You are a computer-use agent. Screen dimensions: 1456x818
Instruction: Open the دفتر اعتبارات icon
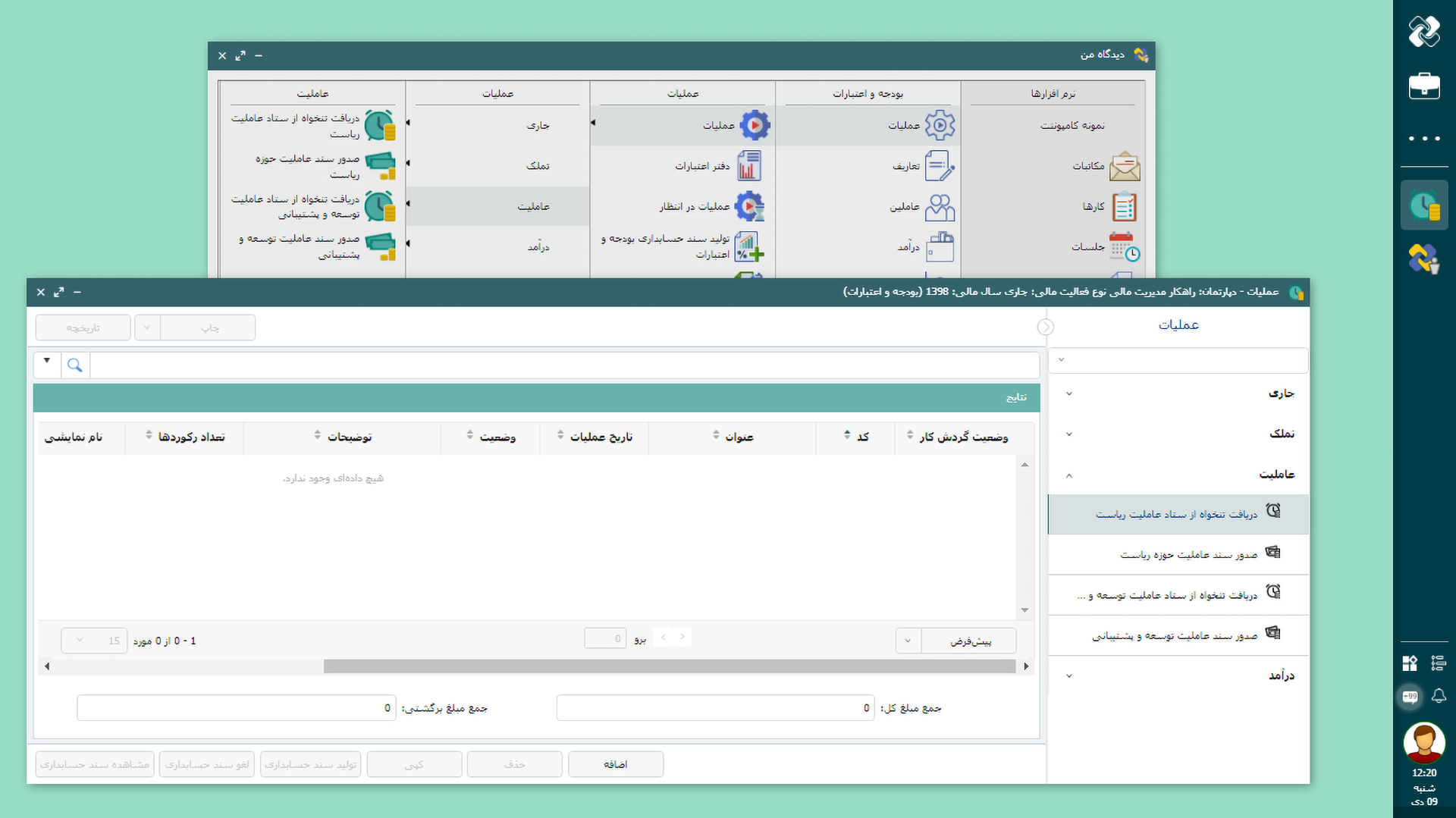point(748,166)
